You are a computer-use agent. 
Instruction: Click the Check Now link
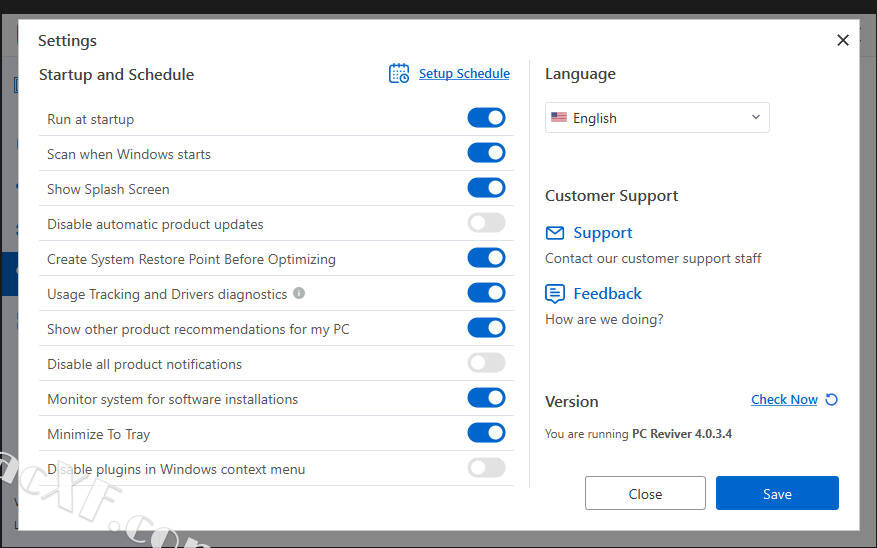[x=784, y=400]
